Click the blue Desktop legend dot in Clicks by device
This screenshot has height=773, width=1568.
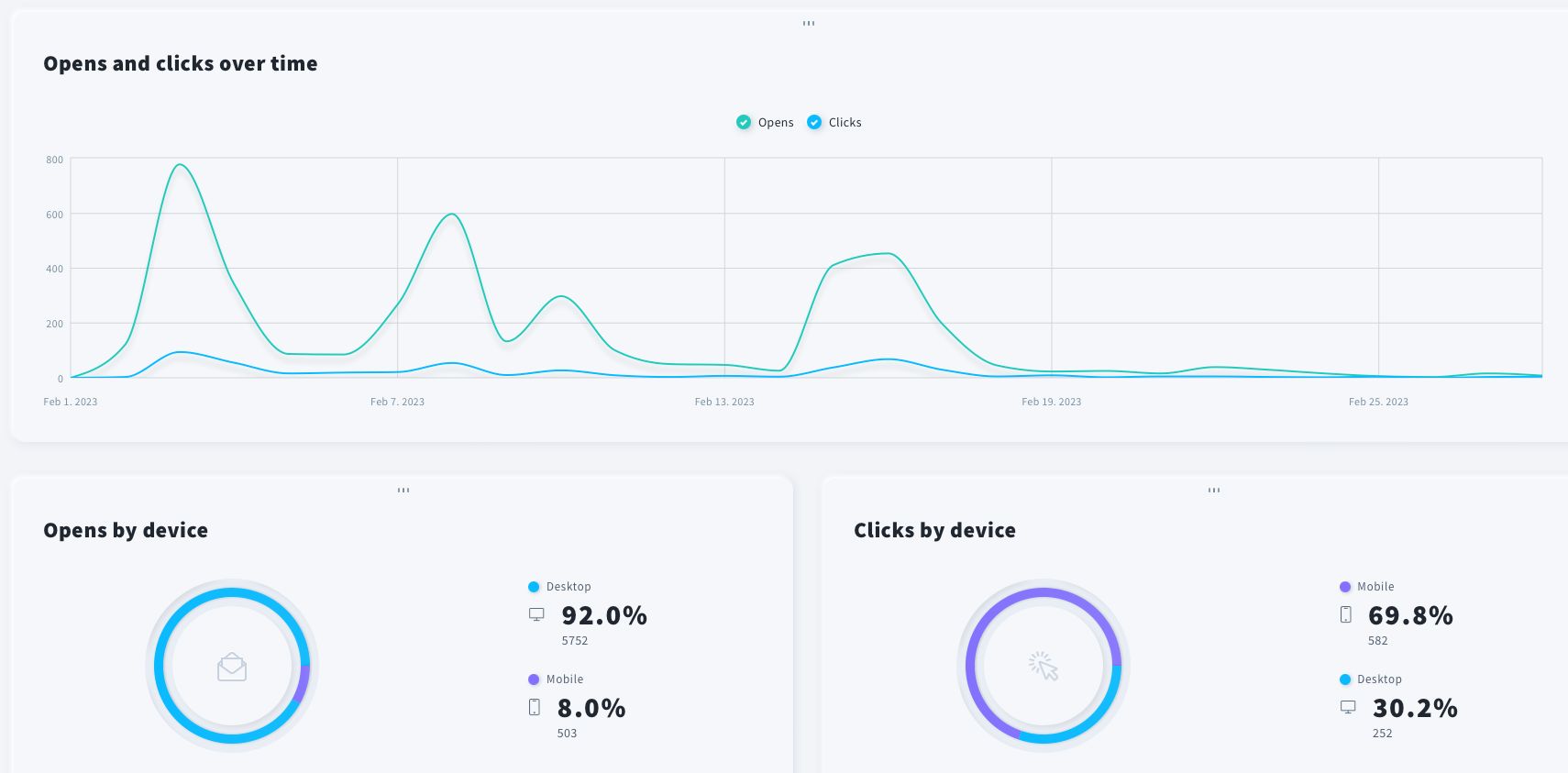click(1345, 679)
